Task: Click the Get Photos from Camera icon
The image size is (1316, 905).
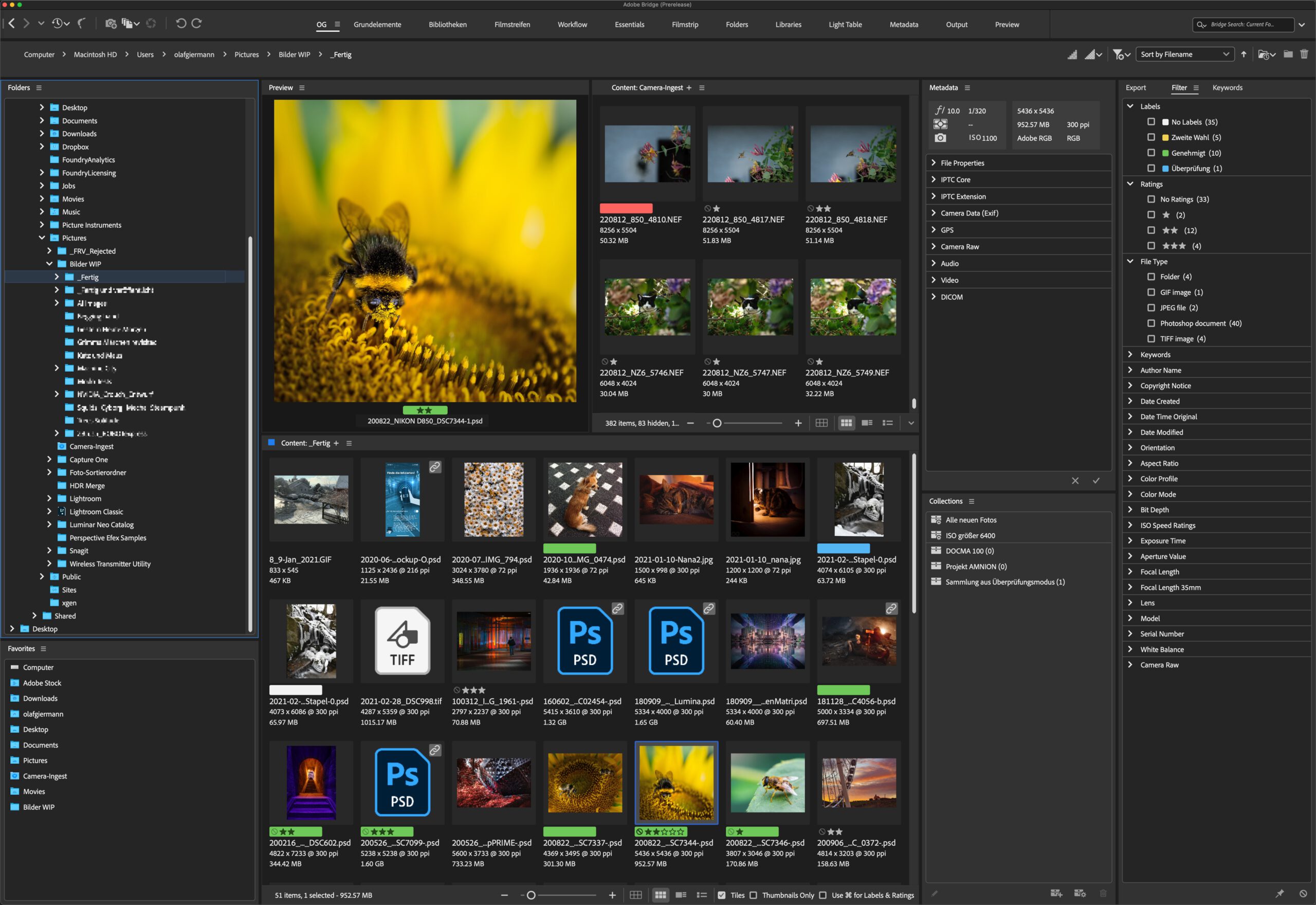Action: pyautogui.click(x=111, y=23)
